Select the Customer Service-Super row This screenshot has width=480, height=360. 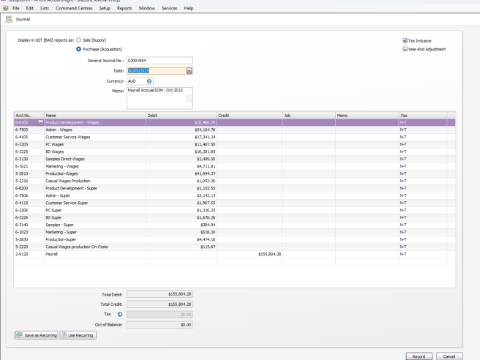coord(234,203)
